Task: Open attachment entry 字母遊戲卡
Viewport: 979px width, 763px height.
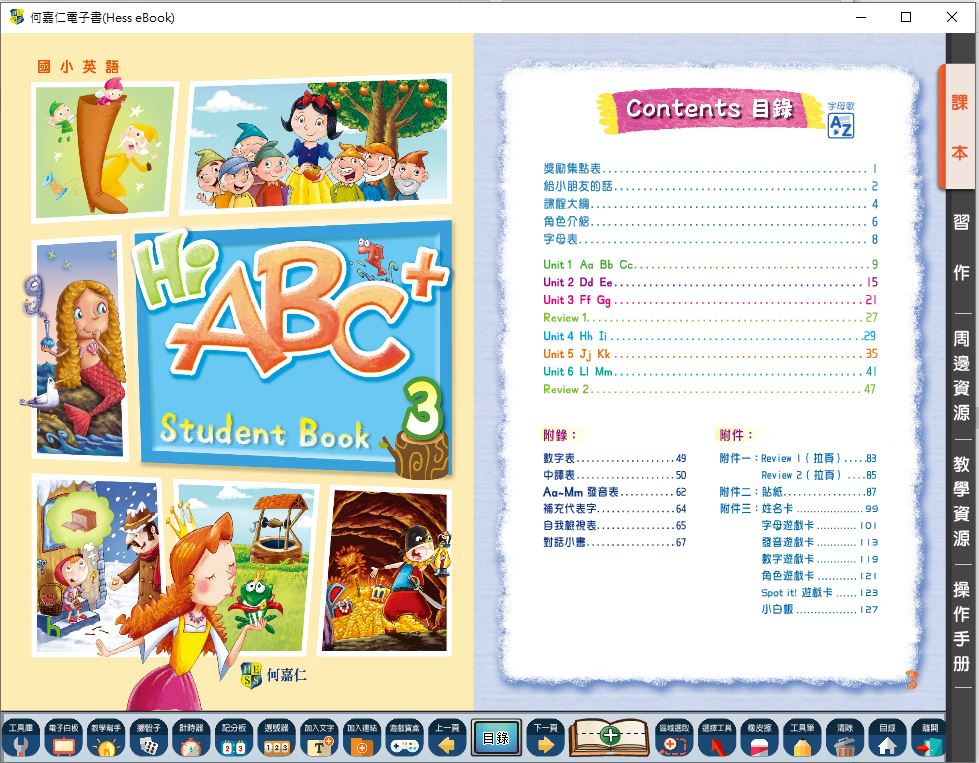Action: tap(819, 526)
